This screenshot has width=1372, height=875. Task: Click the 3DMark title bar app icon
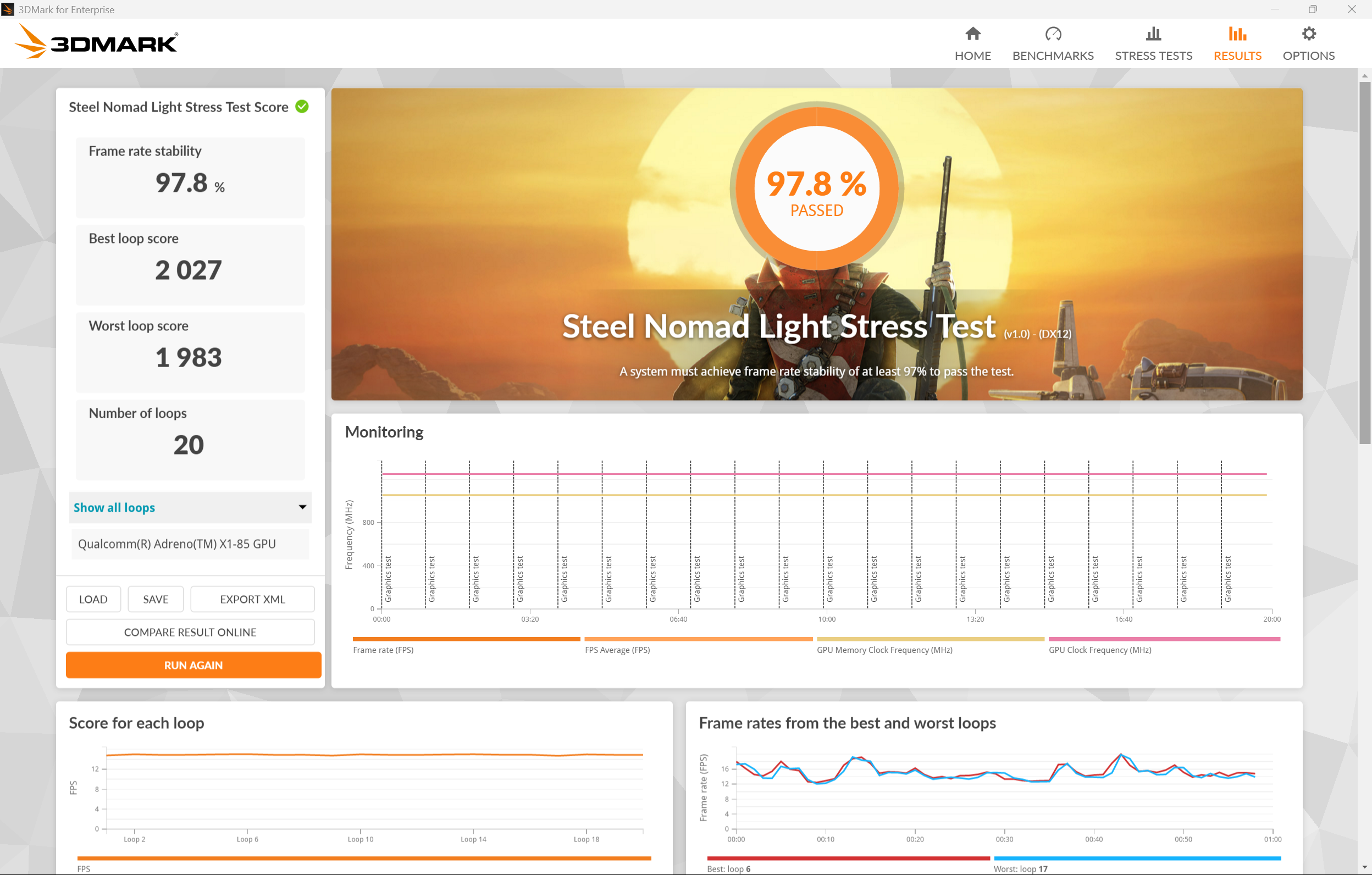tap(8, 9)
